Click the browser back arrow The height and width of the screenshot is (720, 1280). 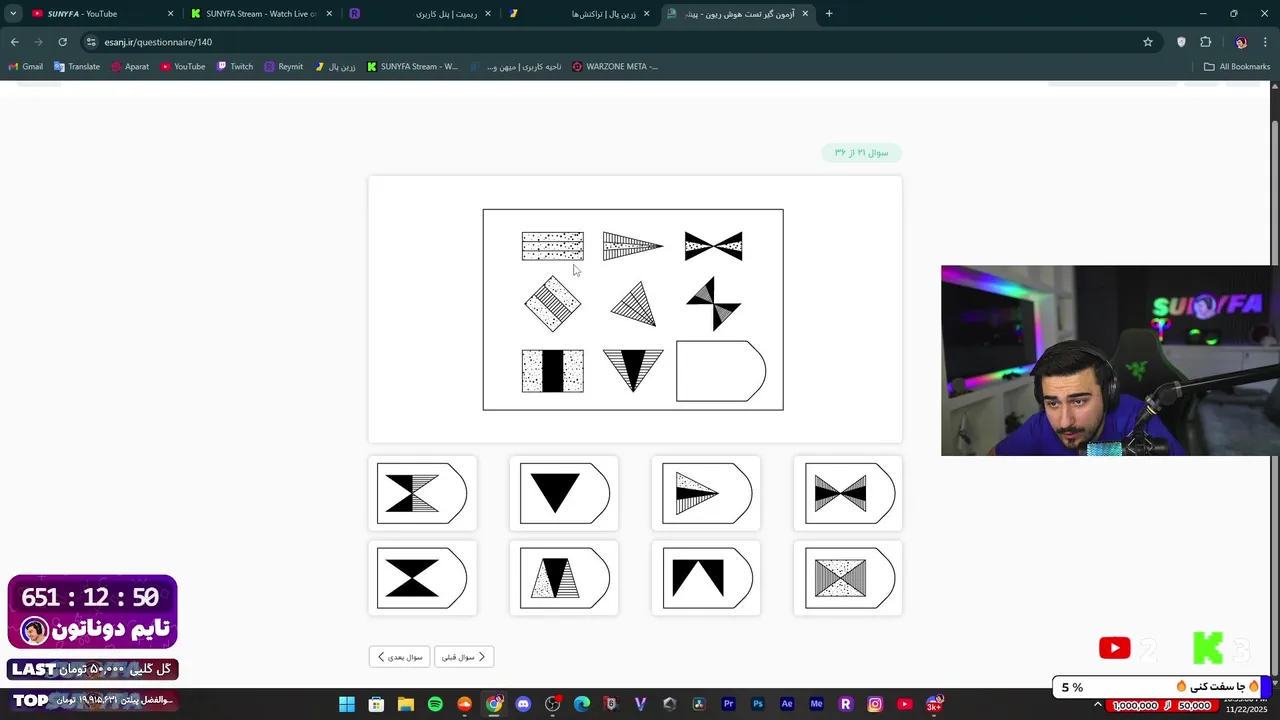(14, 42)
